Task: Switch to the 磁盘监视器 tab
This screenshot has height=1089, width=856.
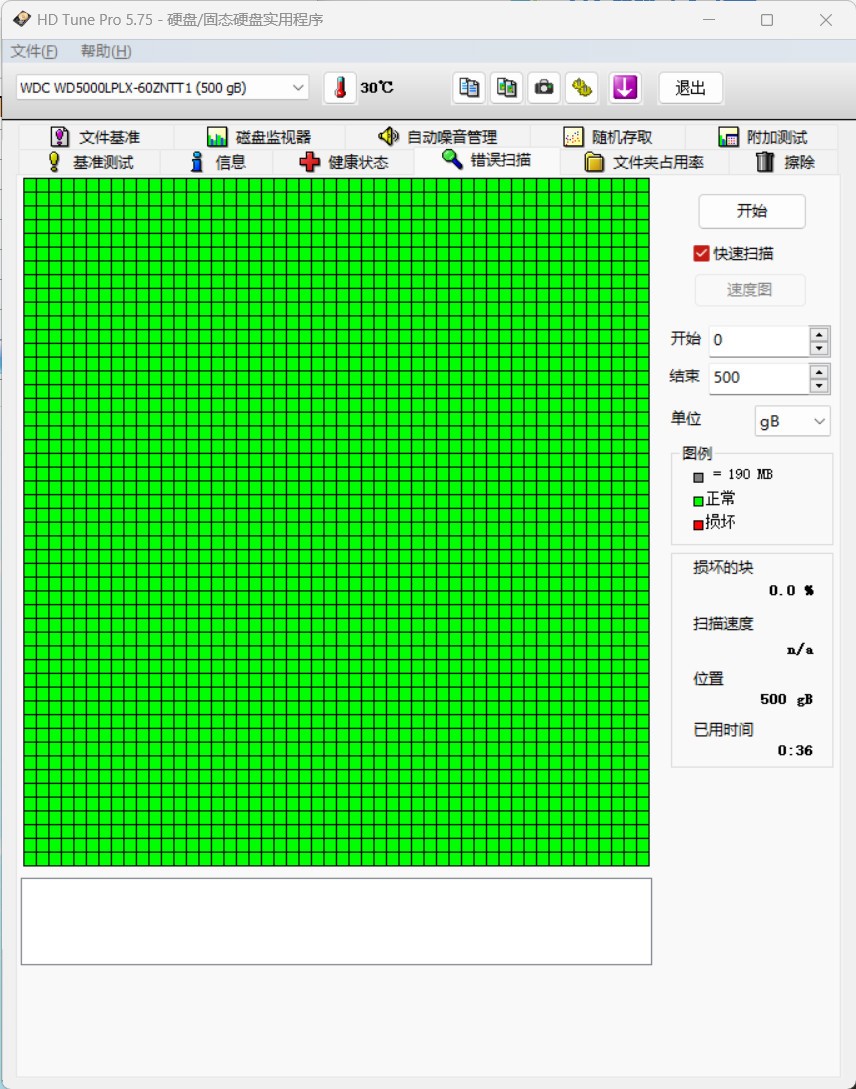Action: [260, 137]
